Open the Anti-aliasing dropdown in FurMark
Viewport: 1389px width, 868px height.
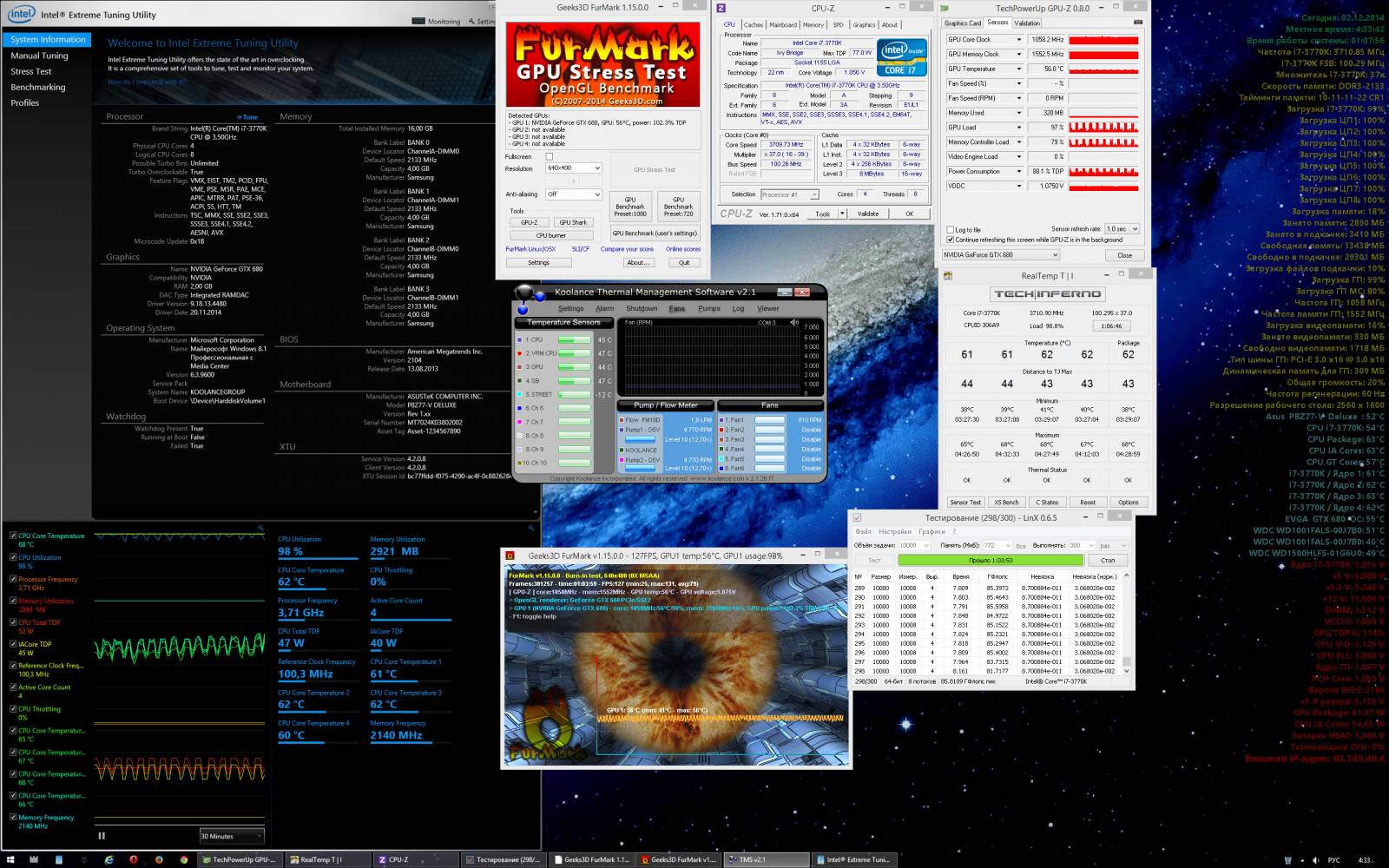click(573, 194)
